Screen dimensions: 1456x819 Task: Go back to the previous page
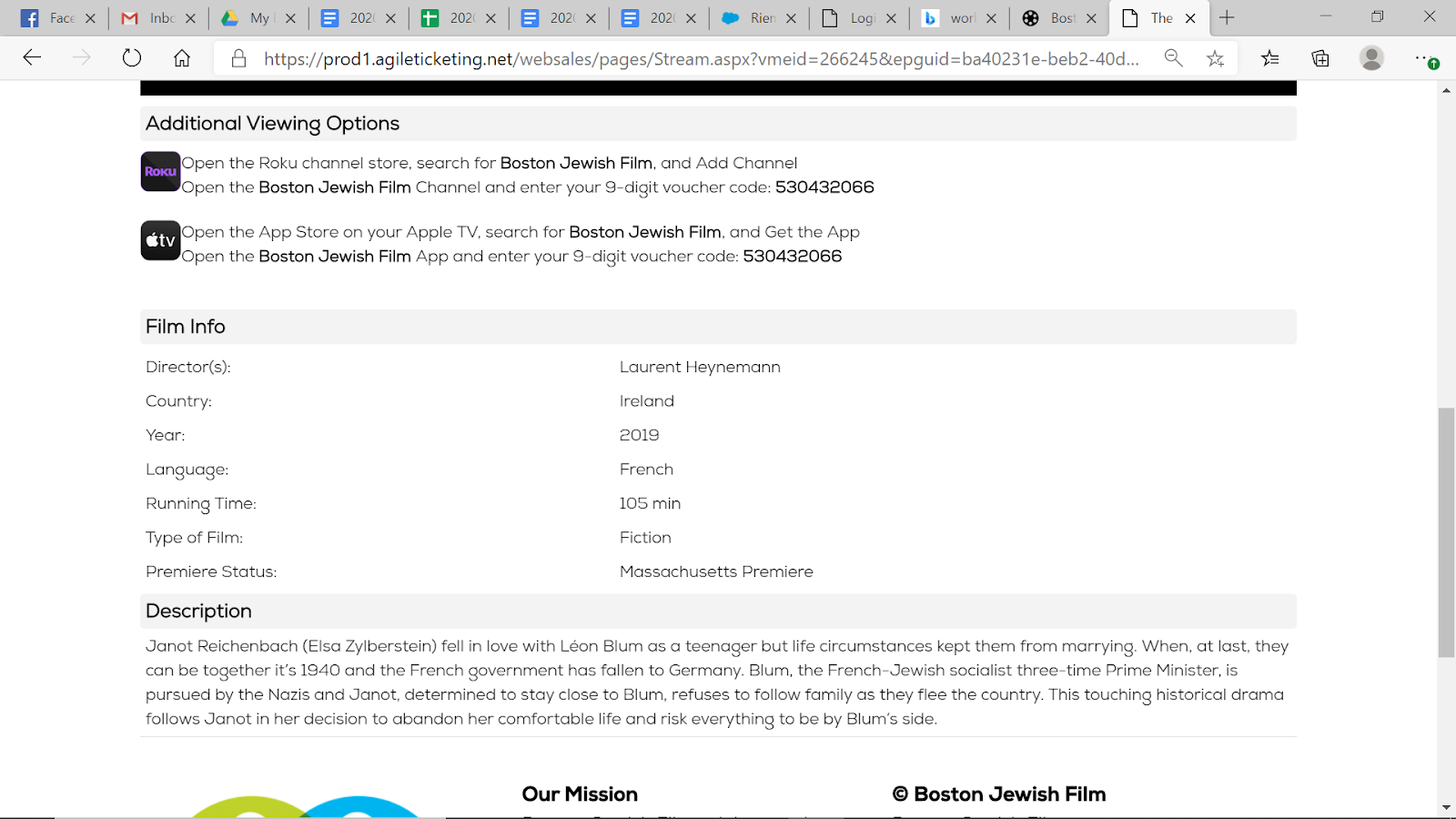click(x=32, y=58)
